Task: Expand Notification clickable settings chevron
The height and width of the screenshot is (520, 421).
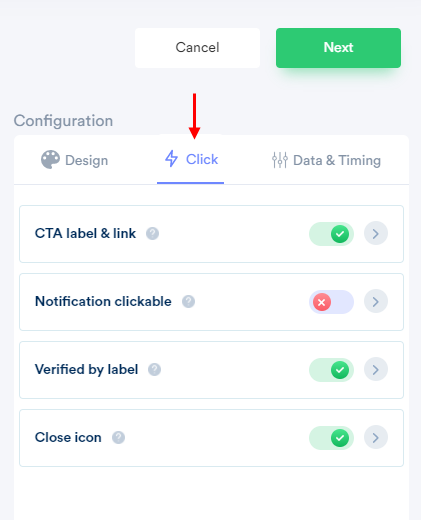Action: click(376, 301)
